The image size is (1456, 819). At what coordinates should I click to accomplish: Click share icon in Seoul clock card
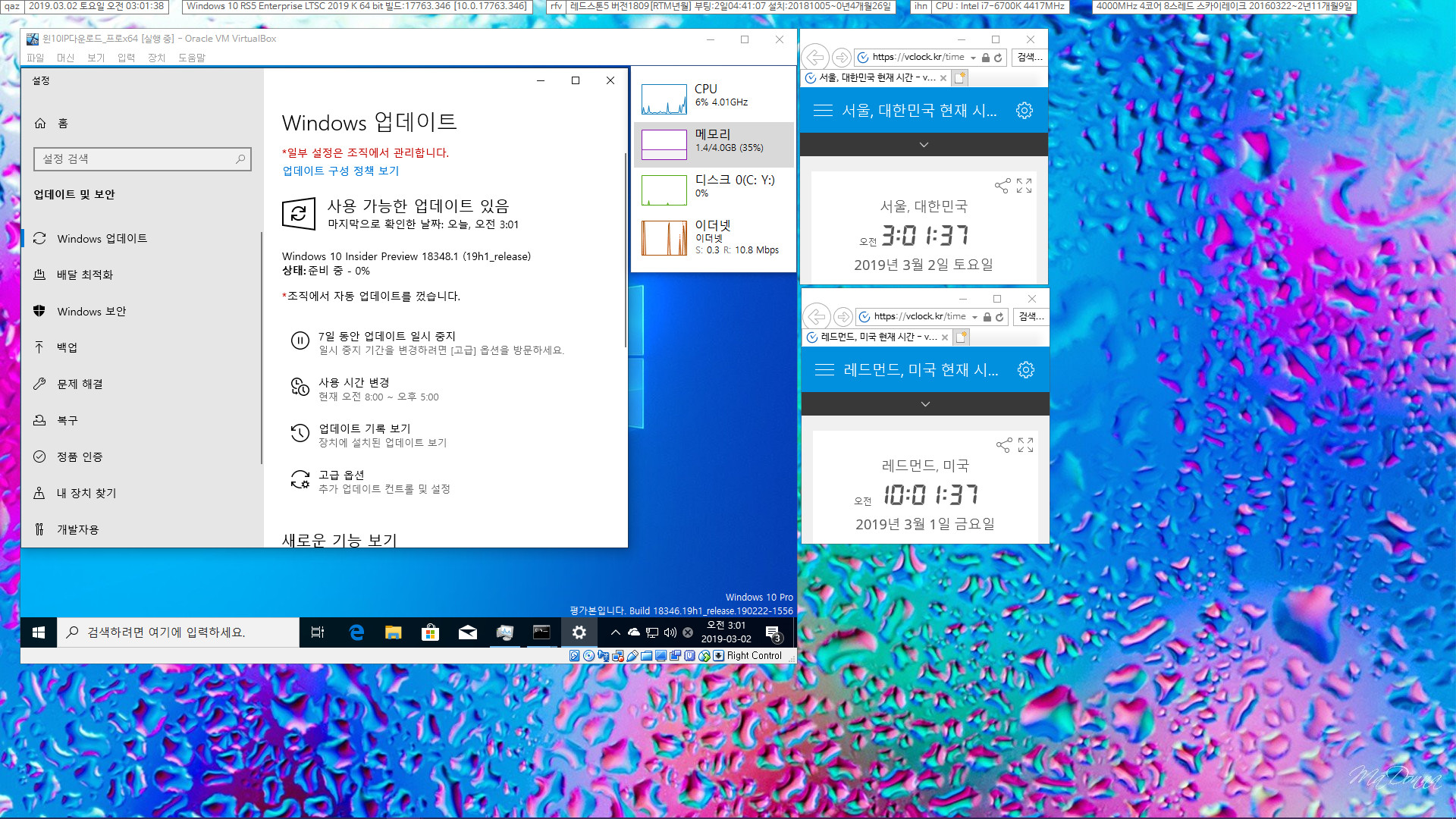click(1003, 186)
